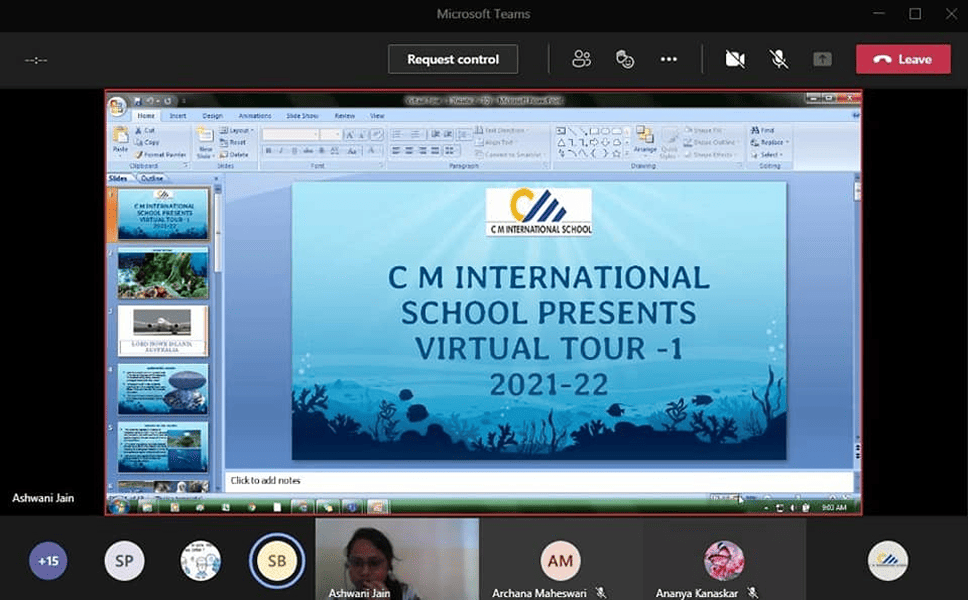Screen dimensions: 968x600
Task: Click Cut in the Clipboard group
Action: 146,131
